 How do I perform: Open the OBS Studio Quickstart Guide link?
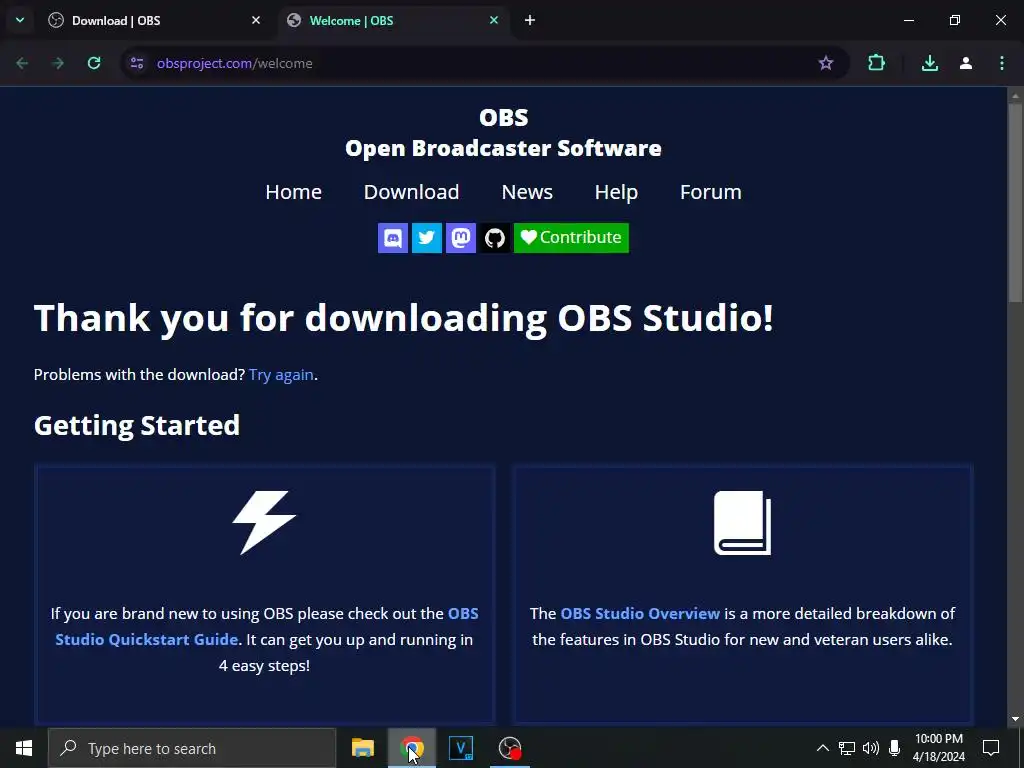pyautogui.click(x=266, y=626)
